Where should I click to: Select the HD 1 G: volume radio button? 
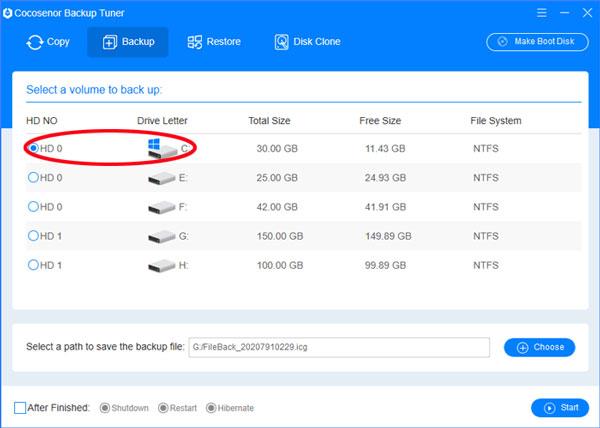33,236
